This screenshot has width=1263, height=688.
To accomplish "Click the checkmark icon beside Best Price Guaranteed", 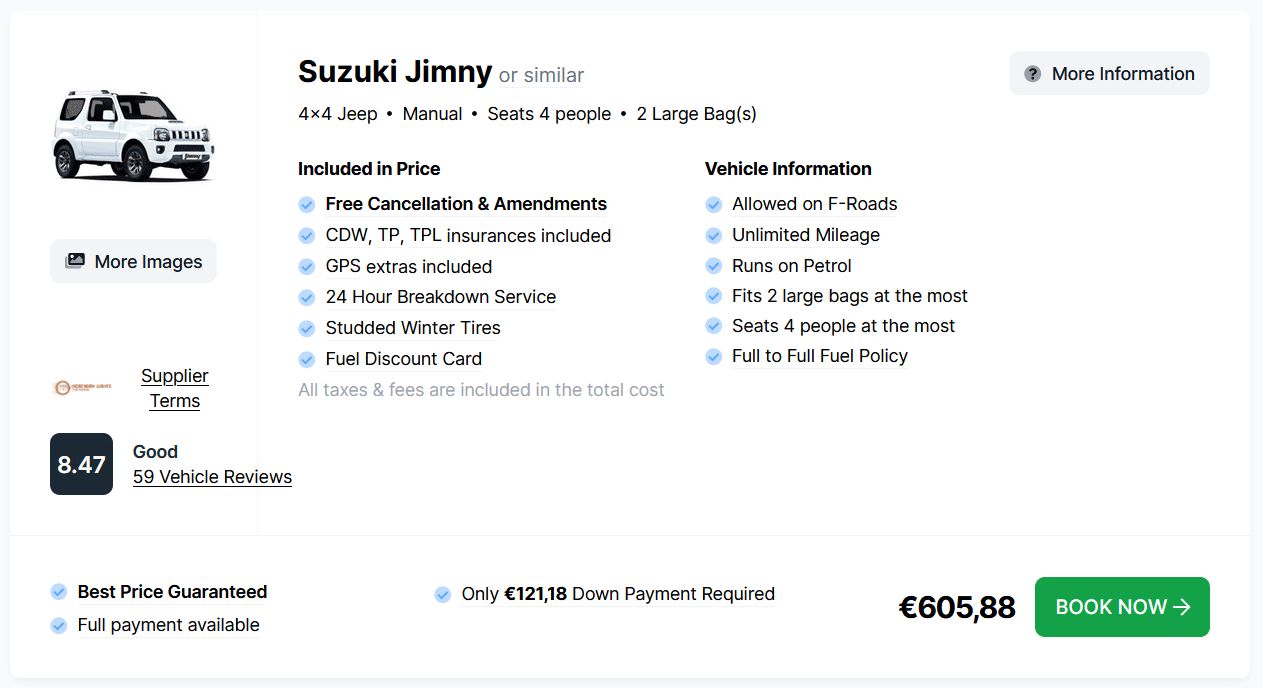I will [x=59, y=592].
